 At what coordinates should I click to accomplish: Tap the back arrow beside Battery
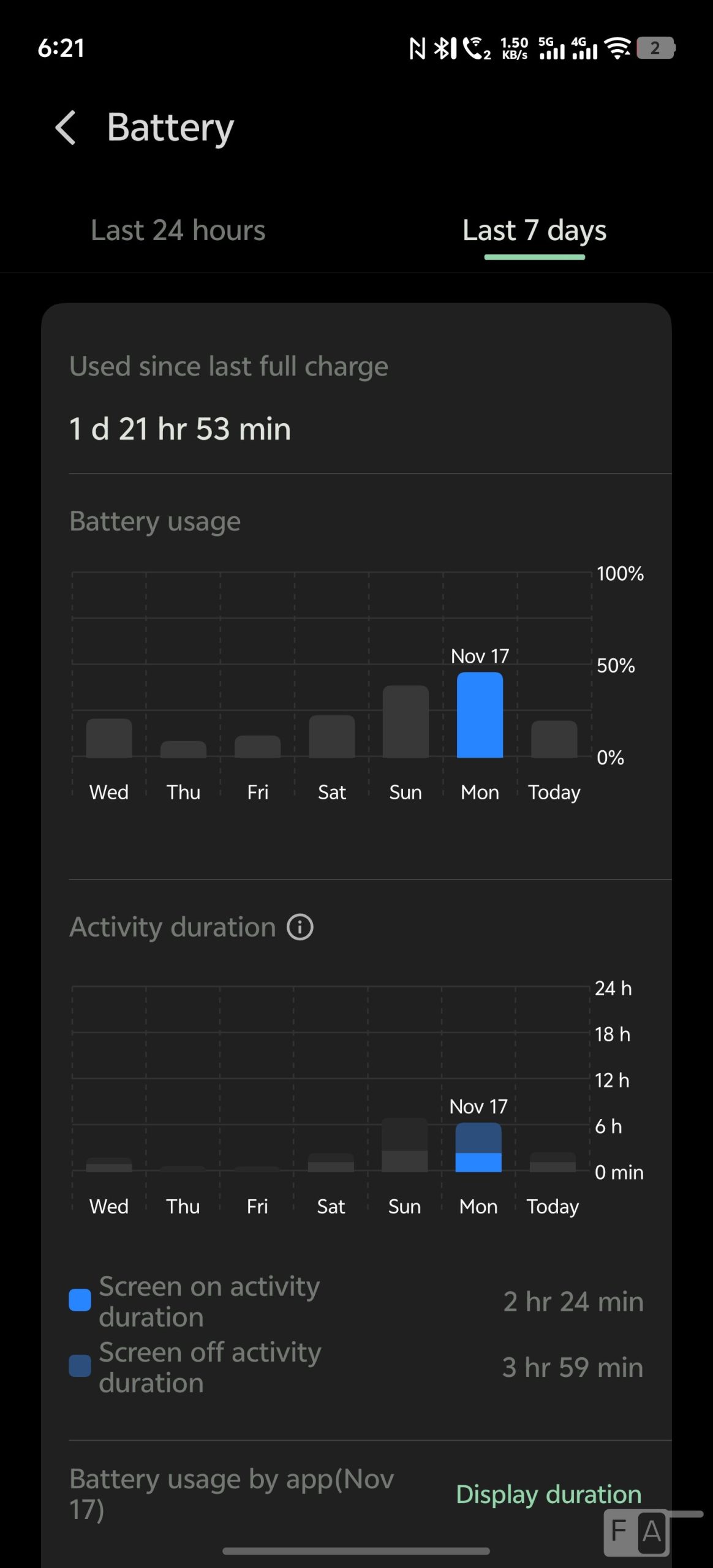pos(66,127)
